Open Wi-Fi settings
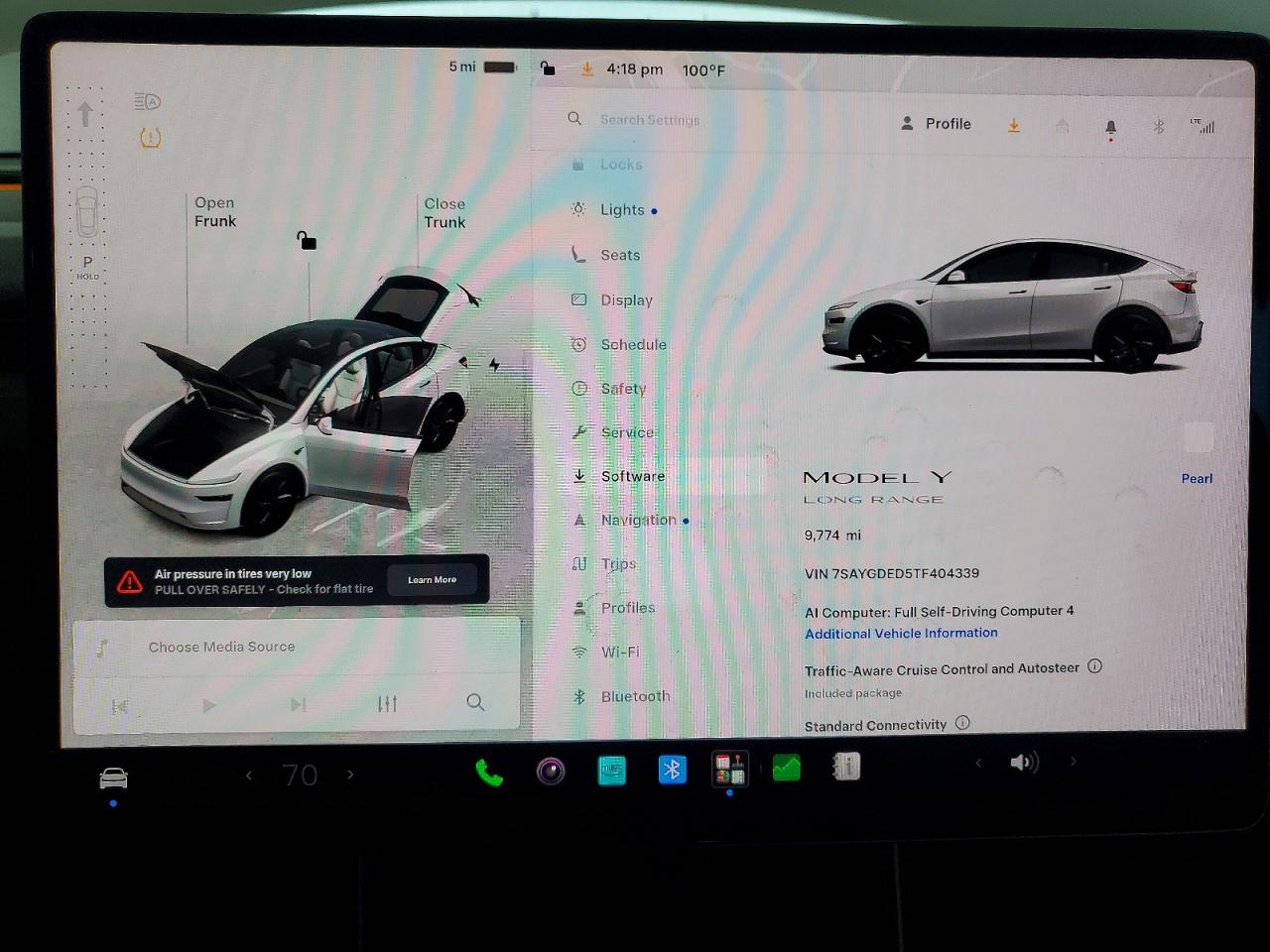This screenshot has height=952, width=1270. [x=620, y=652]
